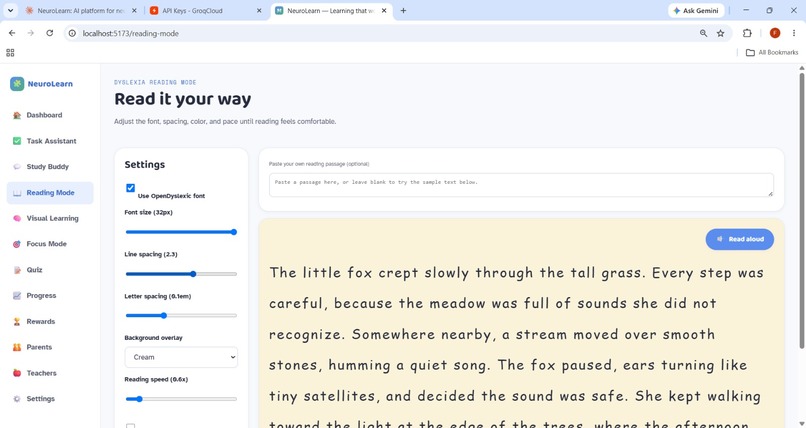Open the tab search dropdown arrow
806x428 pixels.
tap(10, 10)
